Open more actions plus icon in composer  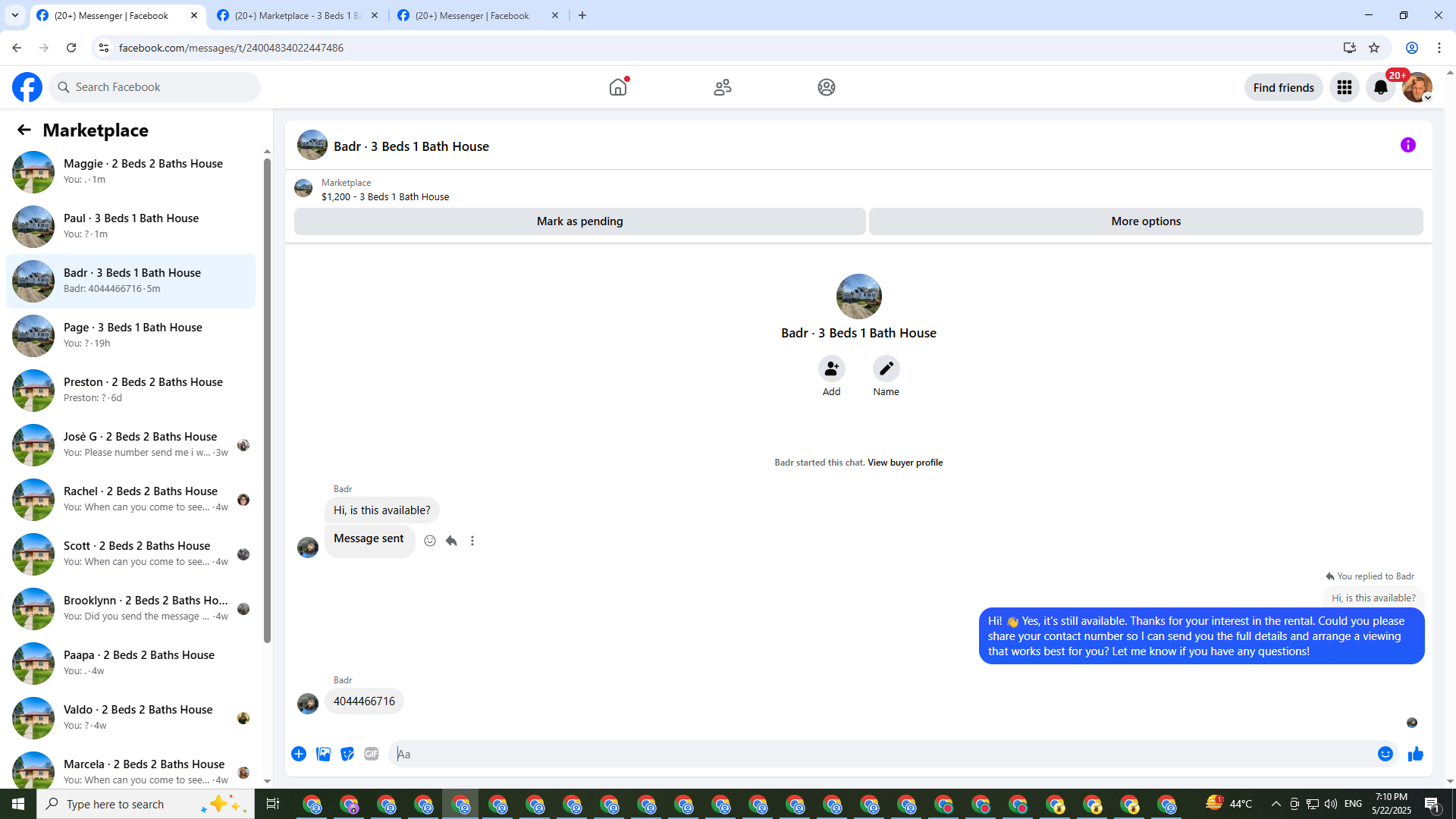[299, 754]
